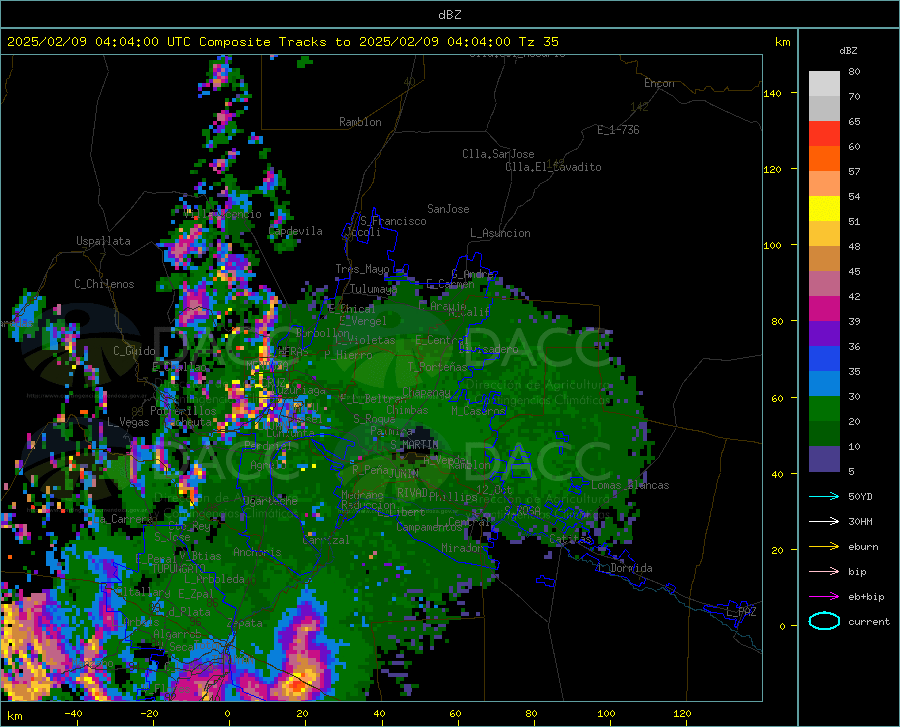The height and width of the screenshot is (727, 900).
Task: Pick the green 20–30 dBZ swatch
Action: coord(824,409)
